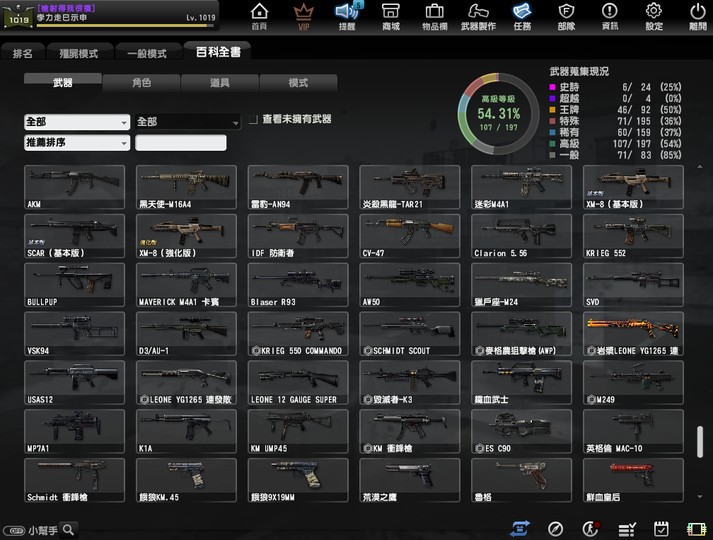Screen dimensions: 713x540
Task: Click the compass icon in bottom bar
Action: pos(556,528)
